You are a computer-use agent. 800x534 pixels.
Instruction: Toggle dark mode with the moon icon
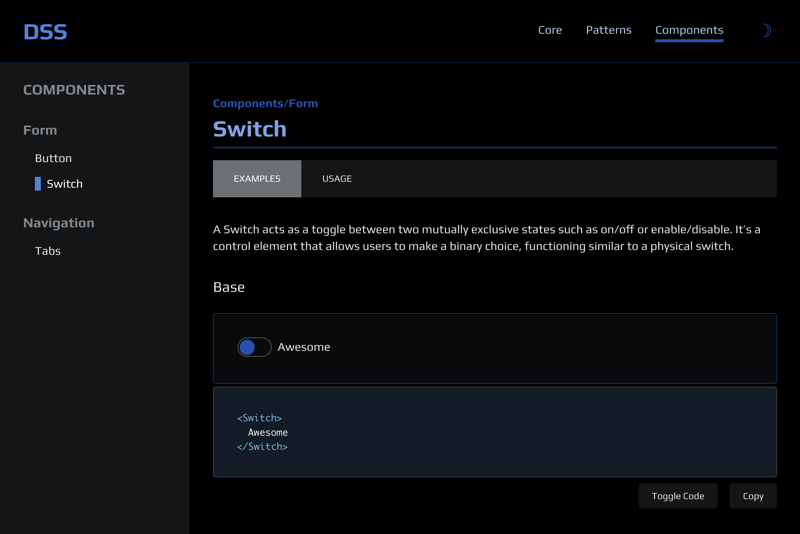pos(766,31)
